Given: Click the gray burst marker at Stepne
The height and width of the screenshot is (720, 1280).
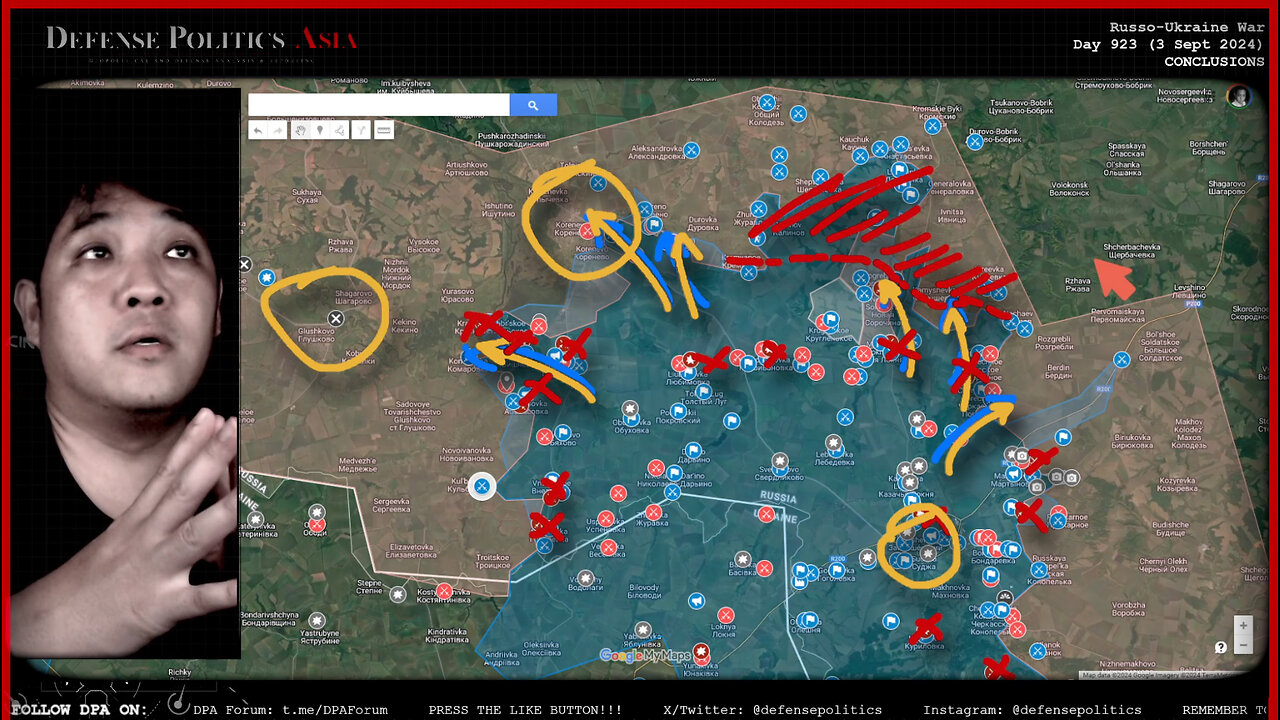Looking at the screenshot, I should pyautogui.click(x=398, y=594).
